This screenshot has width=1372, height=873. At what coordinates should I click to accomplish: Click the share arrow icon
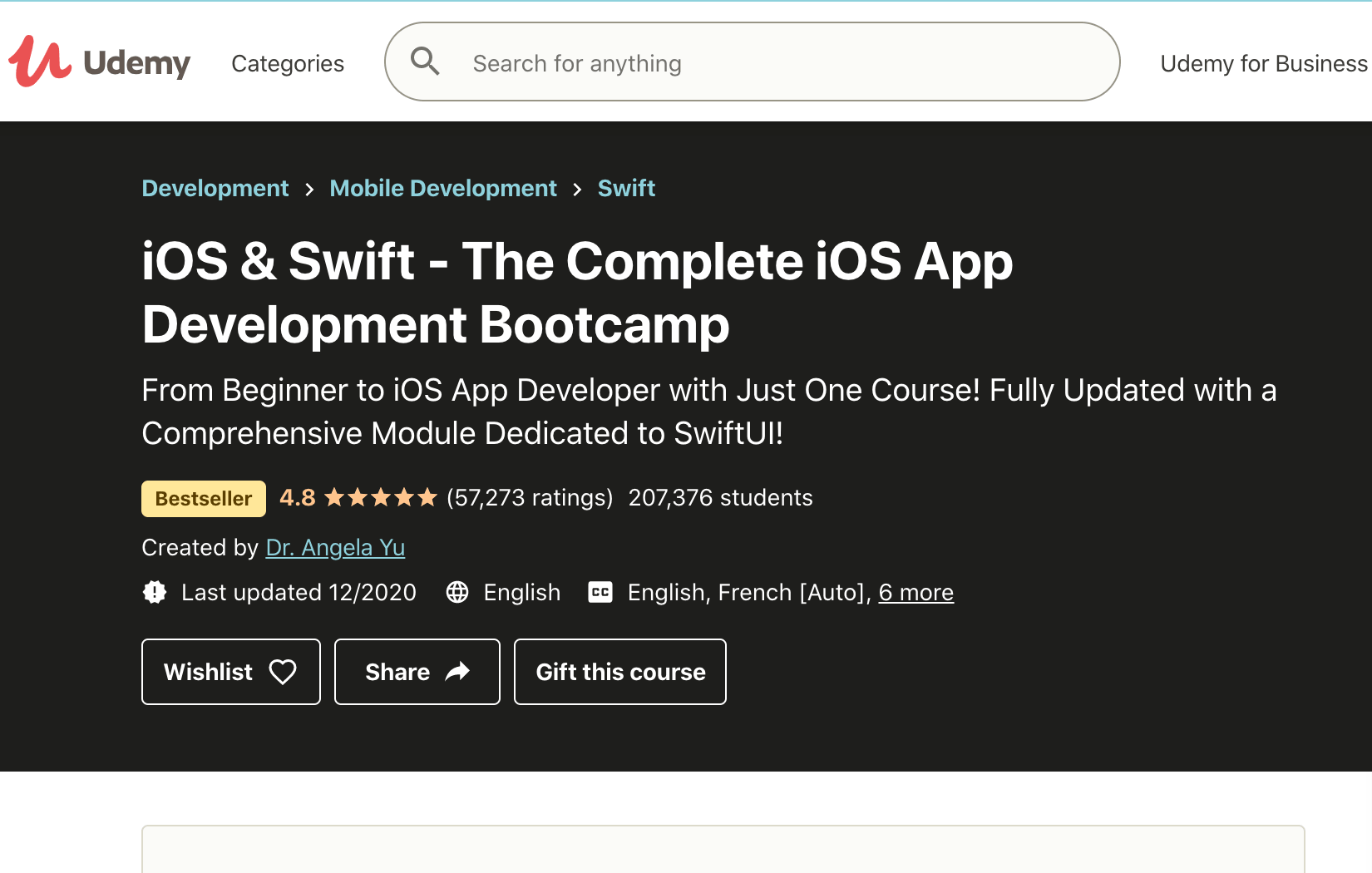[x=457, y=672]
